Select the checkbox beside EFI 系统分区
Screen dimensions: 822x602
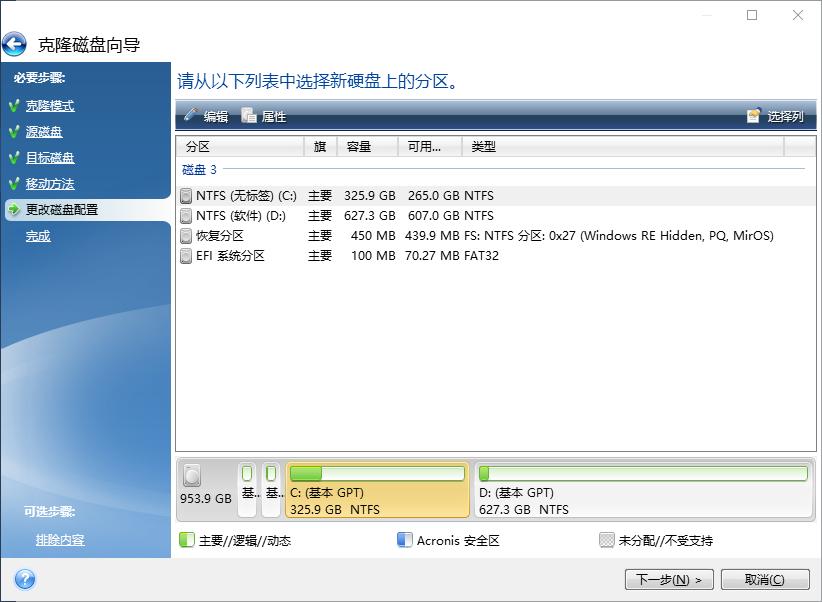pos(187,256)
